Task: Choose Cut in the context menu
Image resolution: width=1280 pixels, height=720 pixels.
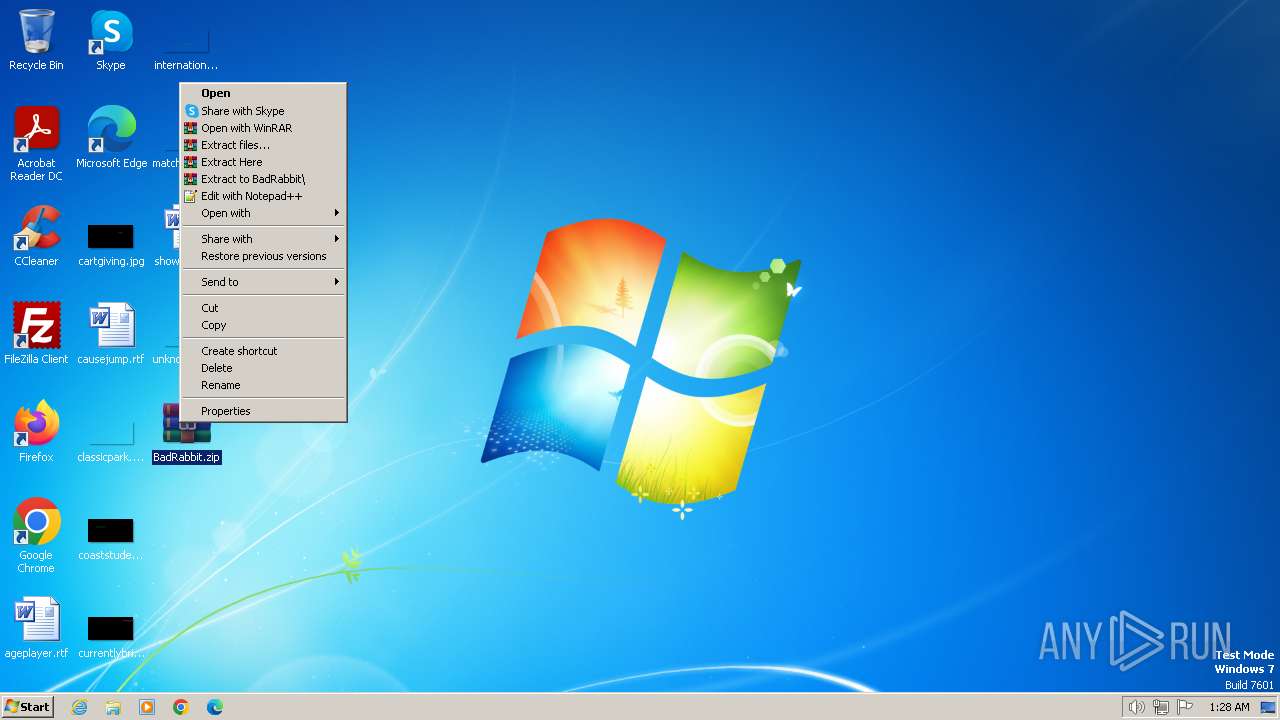Action: click(263, 308)
